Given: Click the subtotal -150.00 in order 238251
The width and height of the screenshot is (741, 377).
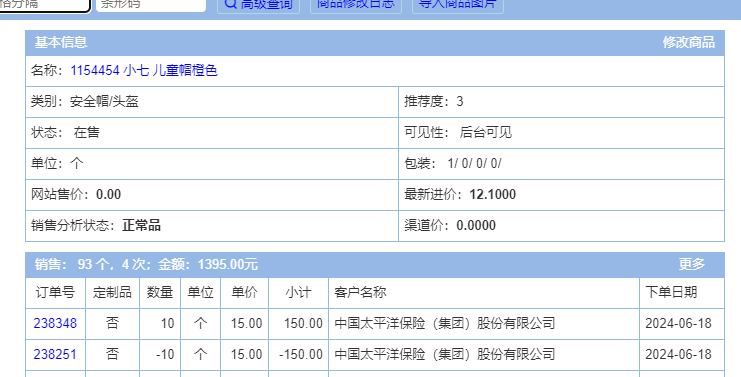Looking at the screenshot, I should coord(301,354).
